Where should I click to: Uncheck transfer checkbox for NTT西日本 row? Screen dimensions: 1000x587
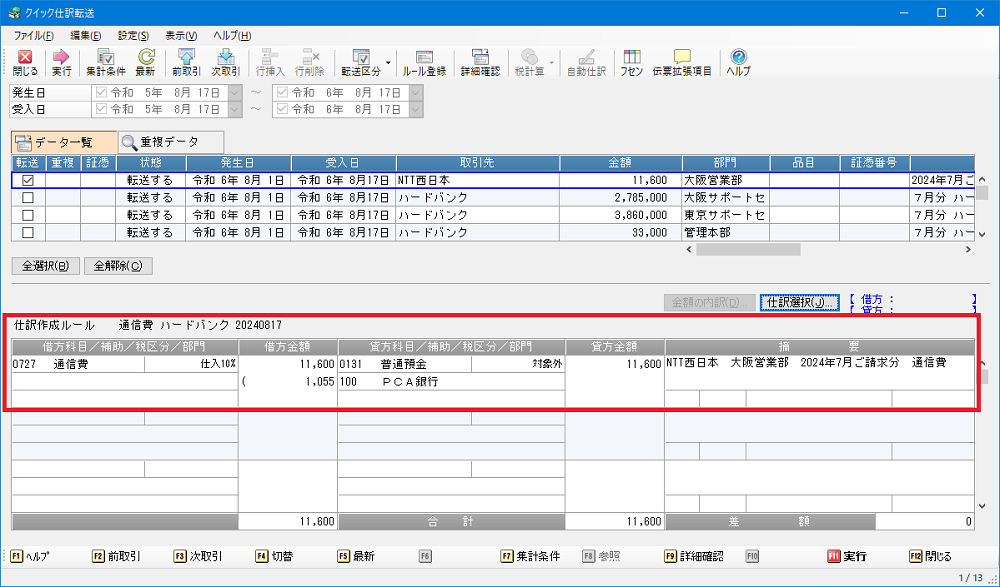28,181
